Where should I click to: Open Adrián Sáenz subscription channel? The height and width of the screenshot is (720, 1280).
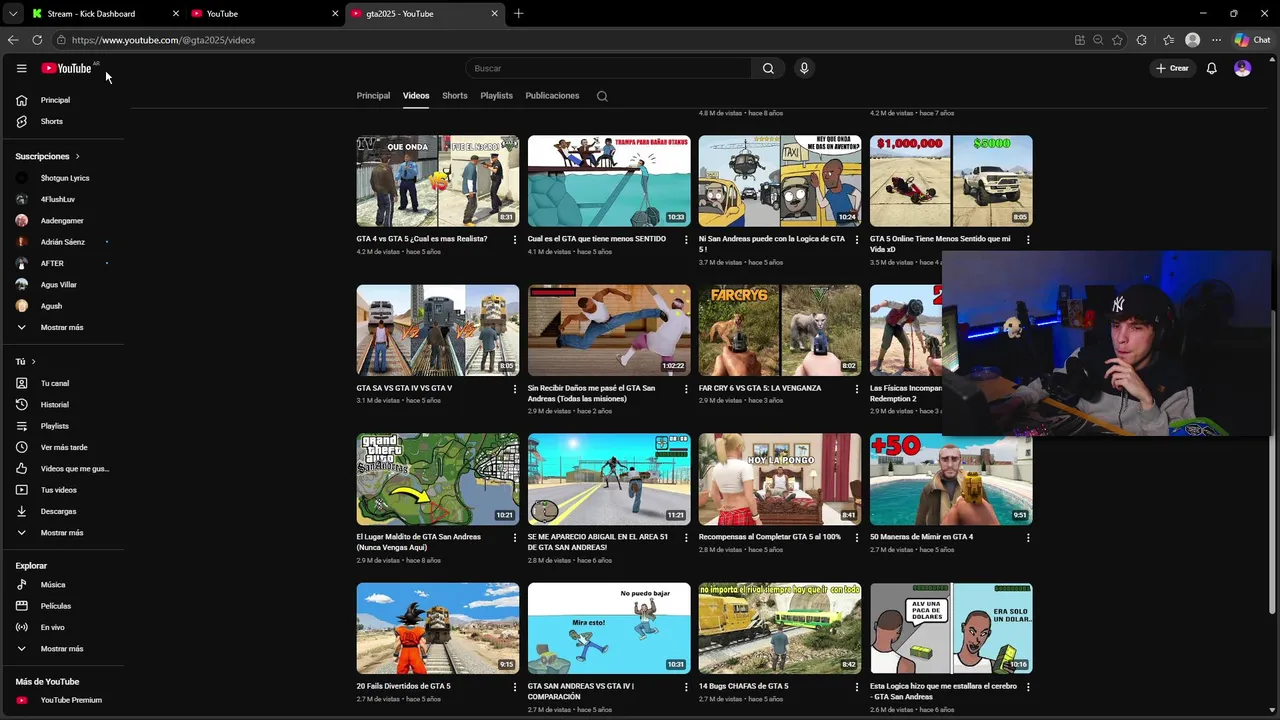click(62, 242)
